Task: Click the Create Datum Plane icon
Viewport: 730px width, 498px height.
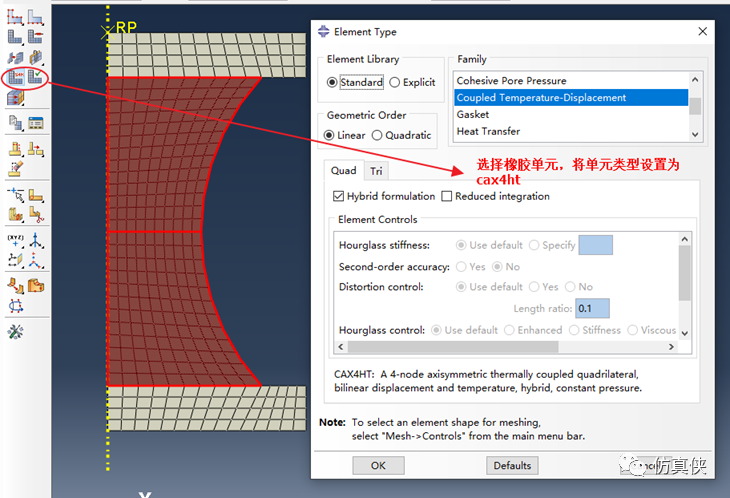Action: coord(15,260)
